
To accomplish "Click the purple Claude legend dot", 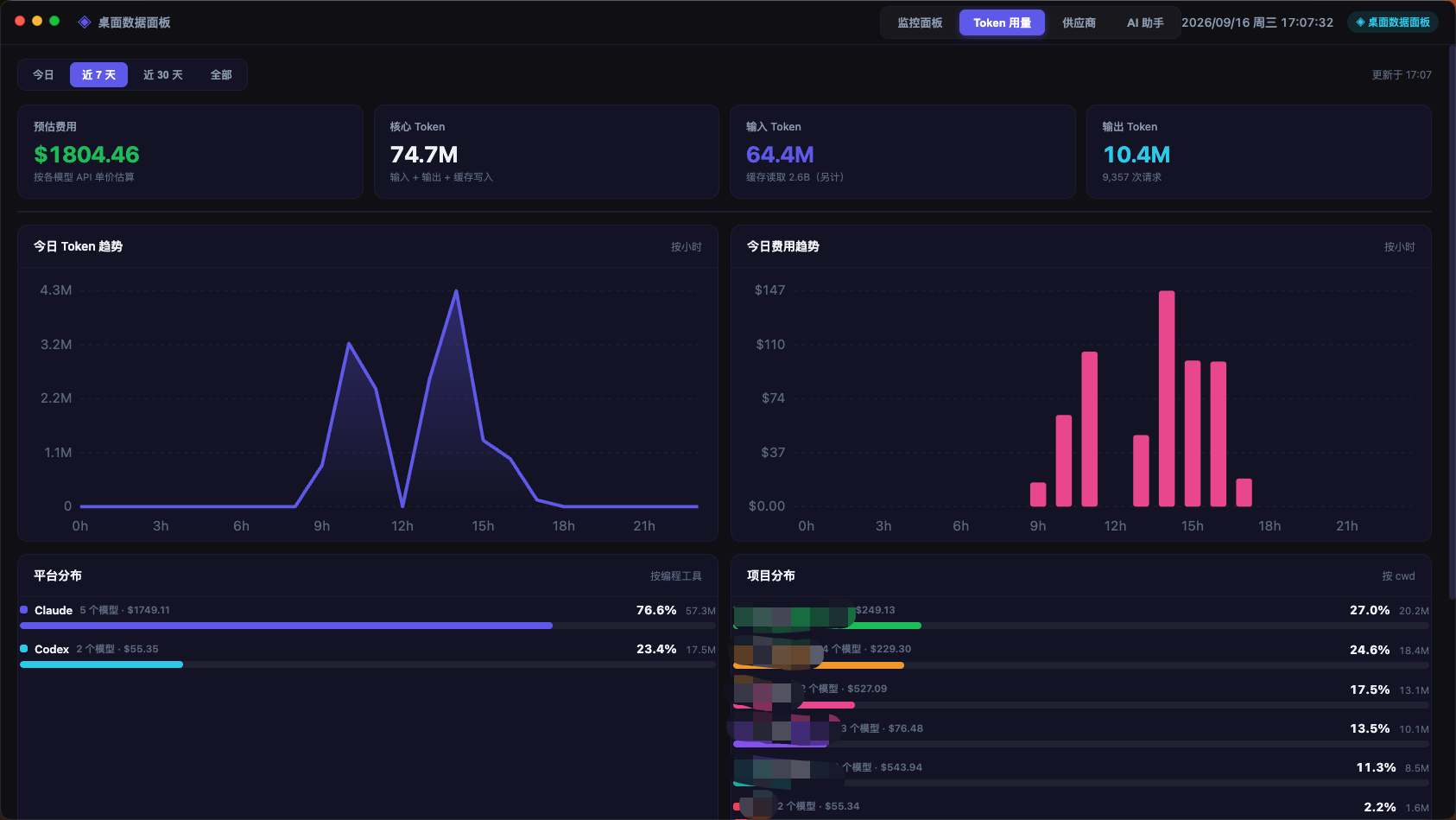I will (24, 610).
